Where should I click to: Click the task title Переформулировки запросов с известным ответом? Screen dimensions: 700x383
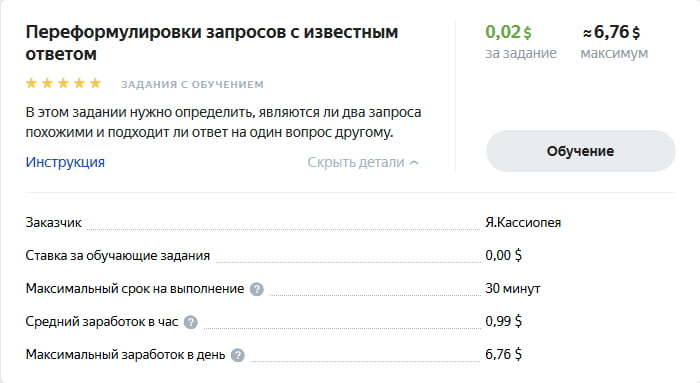tap(212, 43)
